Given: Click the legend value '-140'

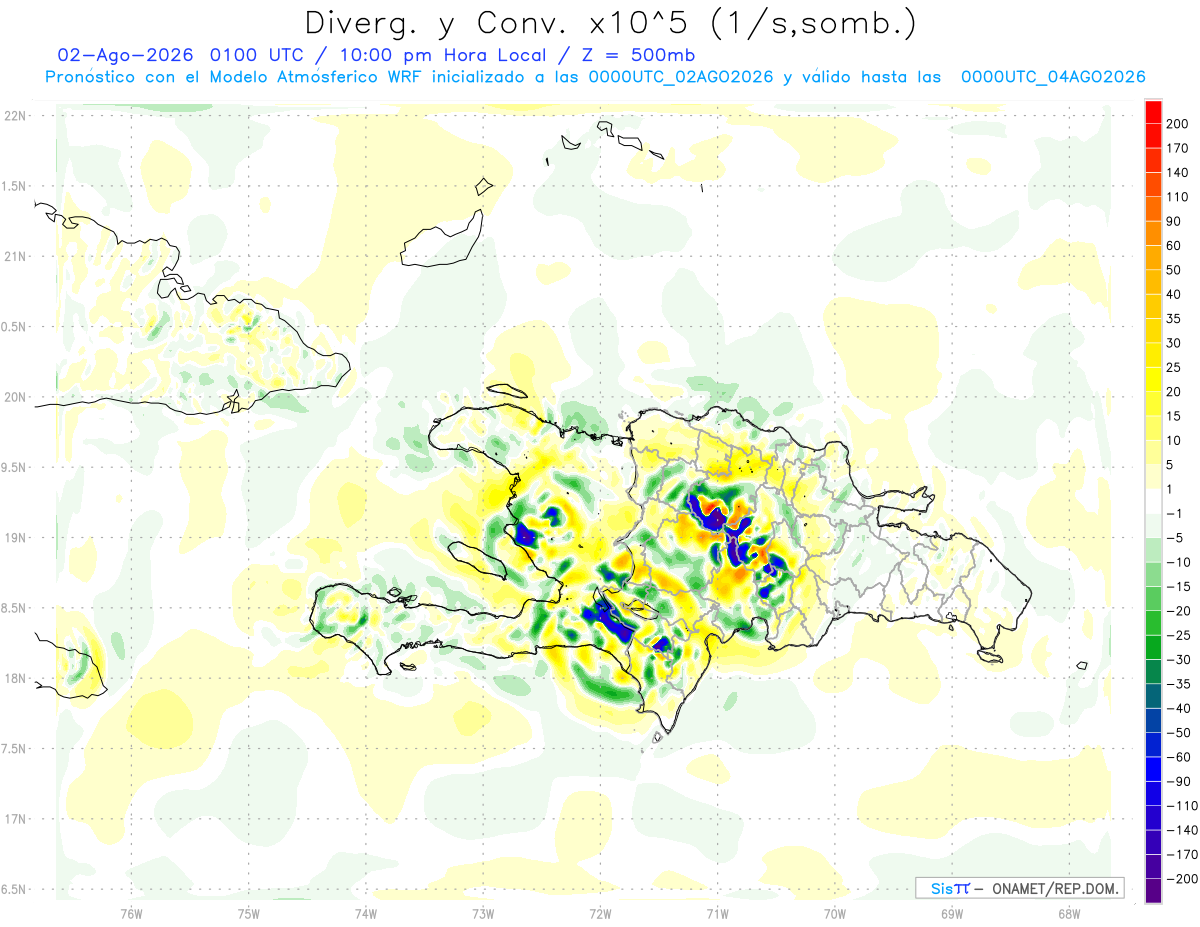Looking at the screenshot, I should pos(1181,830).
